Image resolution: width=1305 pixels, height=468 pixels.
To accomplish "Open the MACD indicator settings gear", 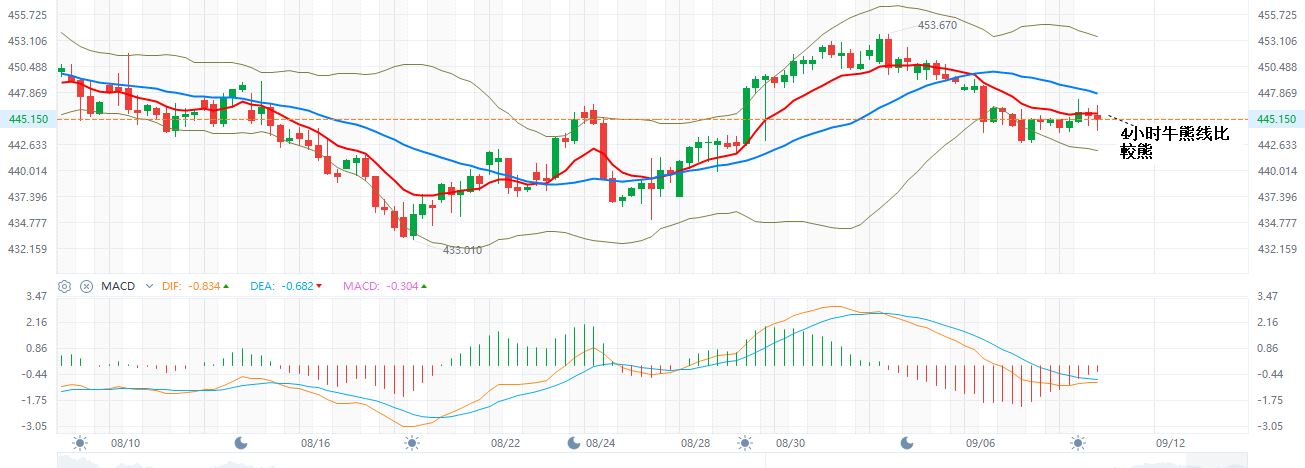I will (65, 286).
